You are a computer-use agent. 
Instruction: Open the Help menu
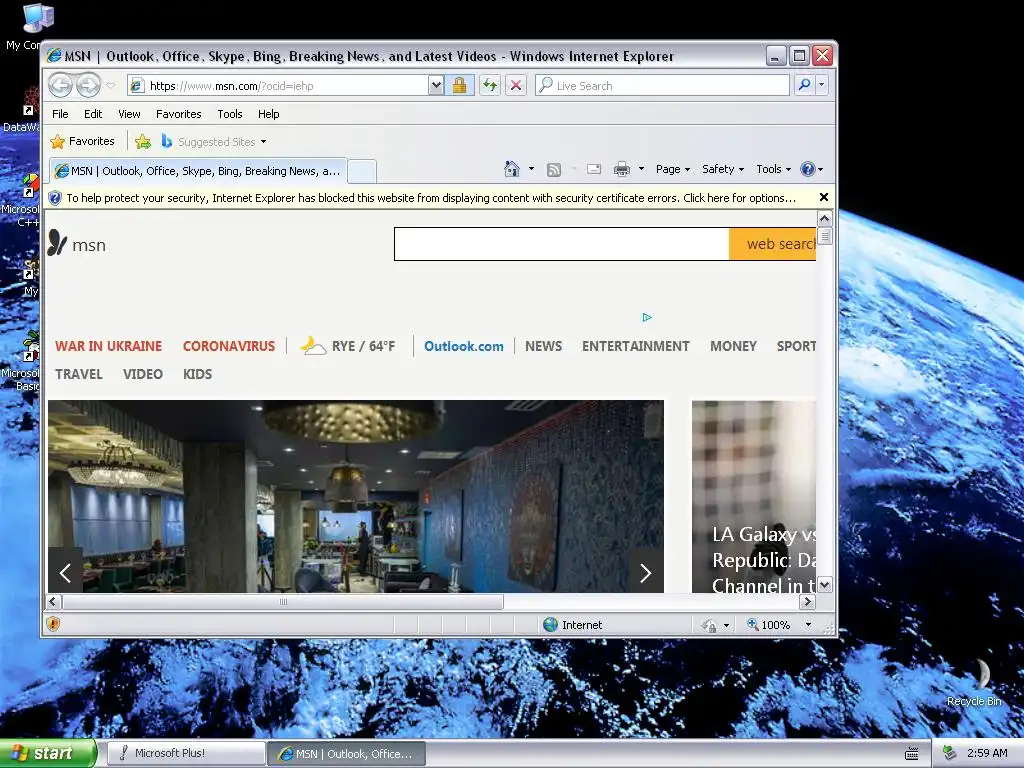pos(268,114)
